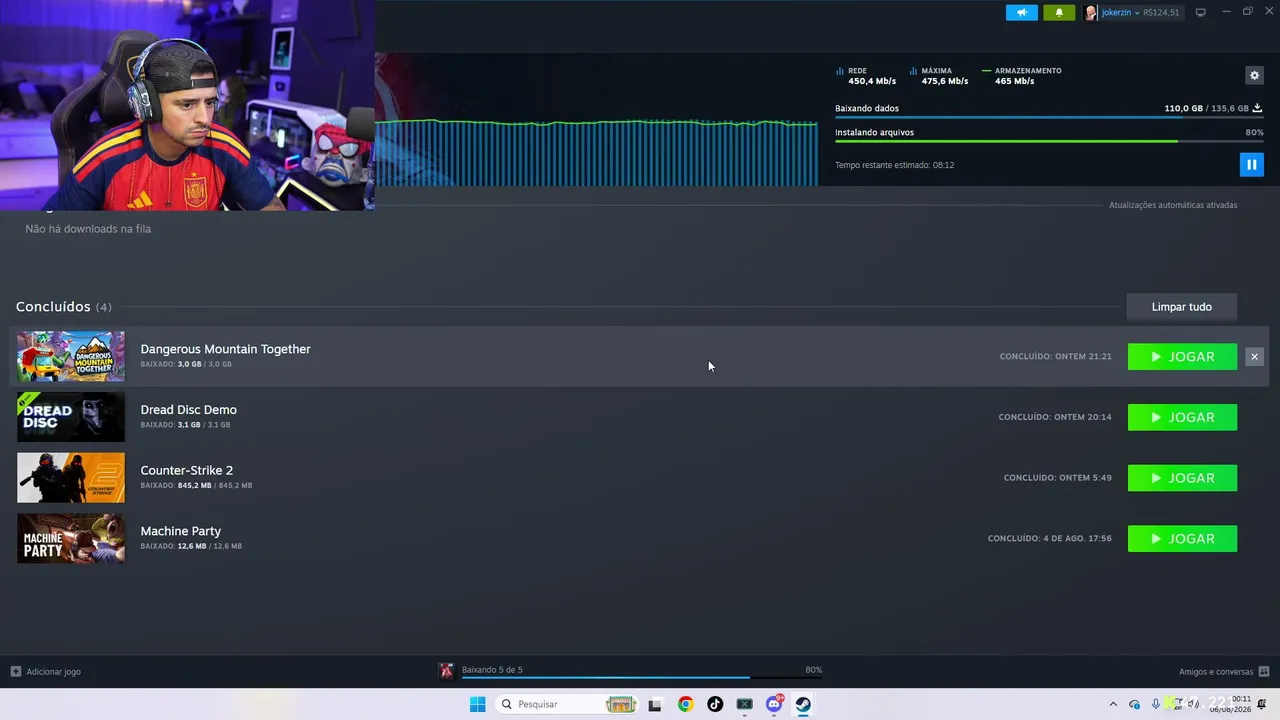Switch to Big Picture mode monitor icon

pyautogui.click(x=1201, y=13)
